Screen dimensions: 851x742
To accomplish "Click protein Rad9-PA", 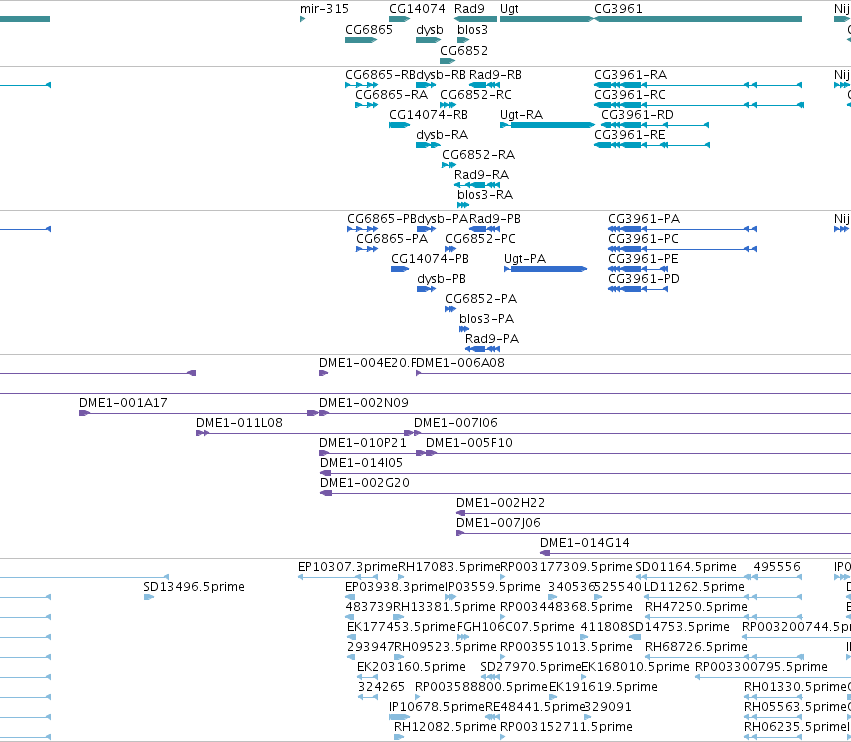I will [482, 349].
